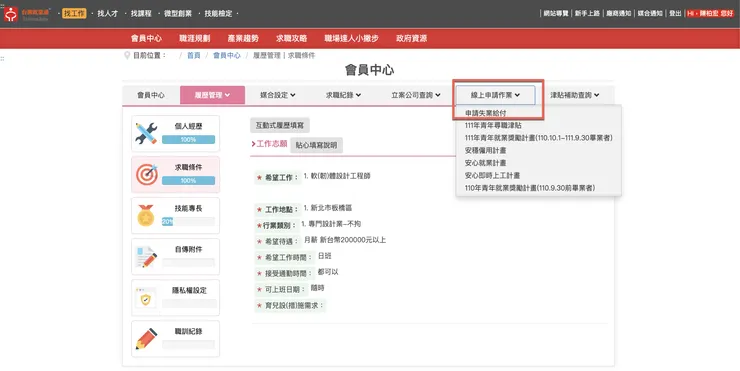Expand the 履歷管理 dropdown tab
This screenshot has height=371, width=740.
tap(212, 95)
